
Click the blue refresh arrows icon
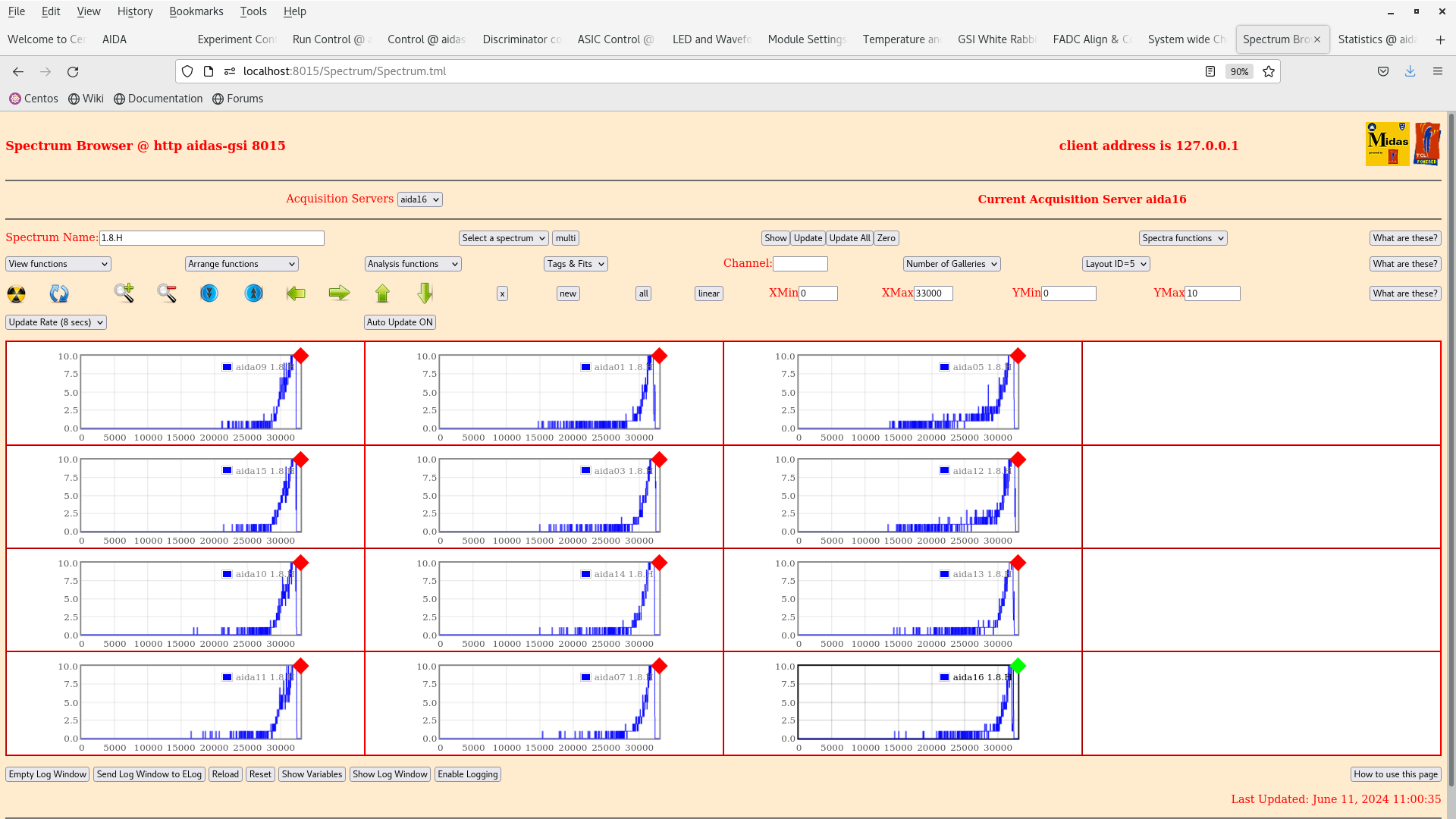[59, 293]
